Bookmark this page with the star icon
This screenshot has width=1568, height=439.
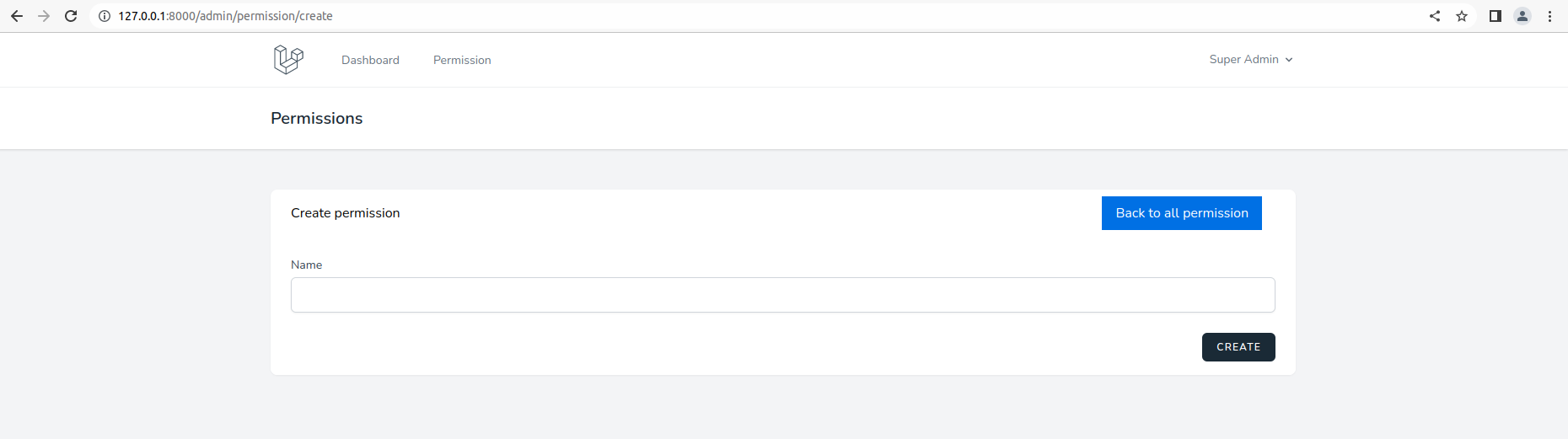pyautogui.click(x=1462, y=16)
